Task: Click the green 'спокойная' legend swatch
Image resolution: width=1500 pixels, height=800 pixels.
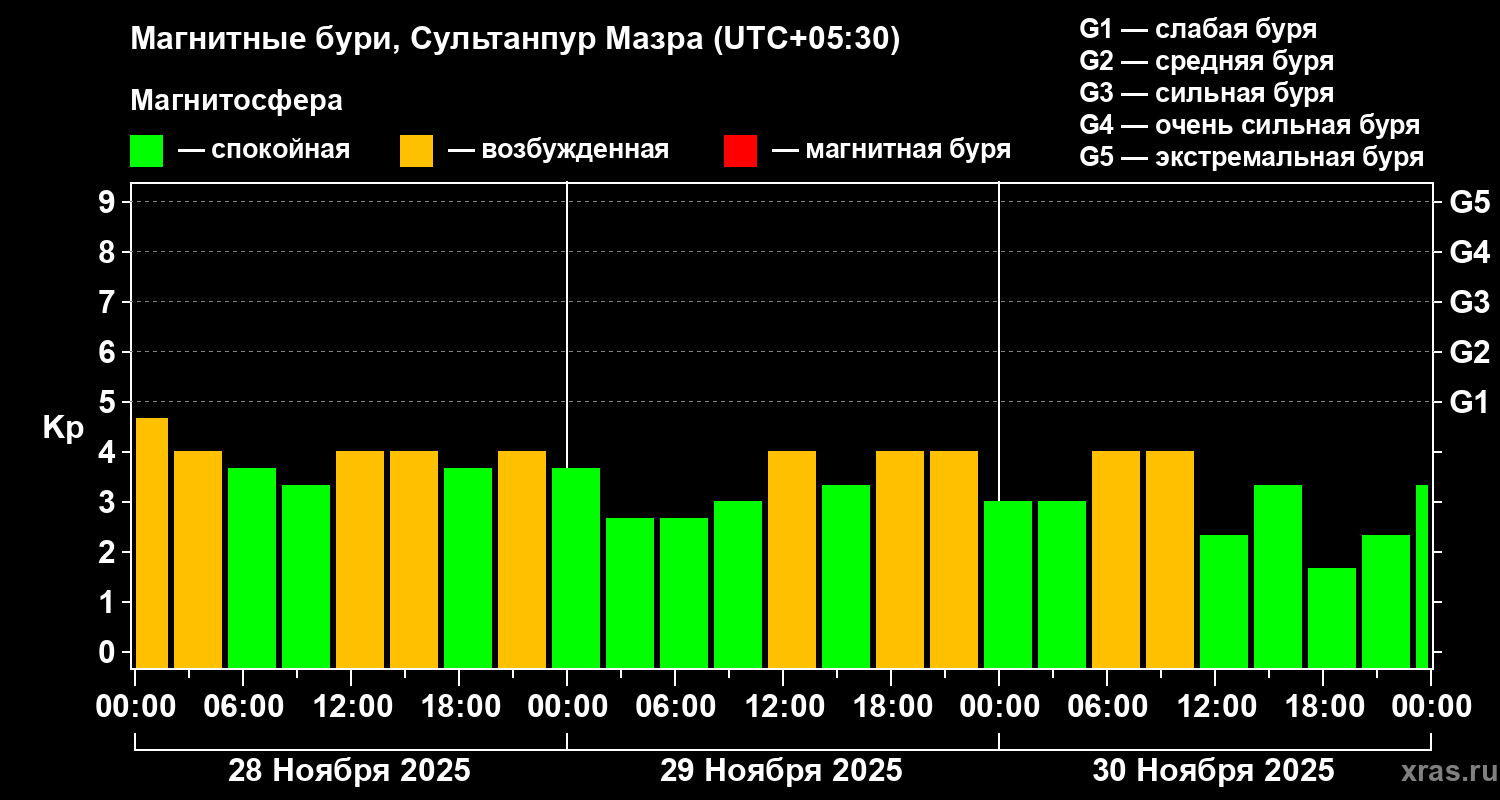Action: [x=146, y=151]
